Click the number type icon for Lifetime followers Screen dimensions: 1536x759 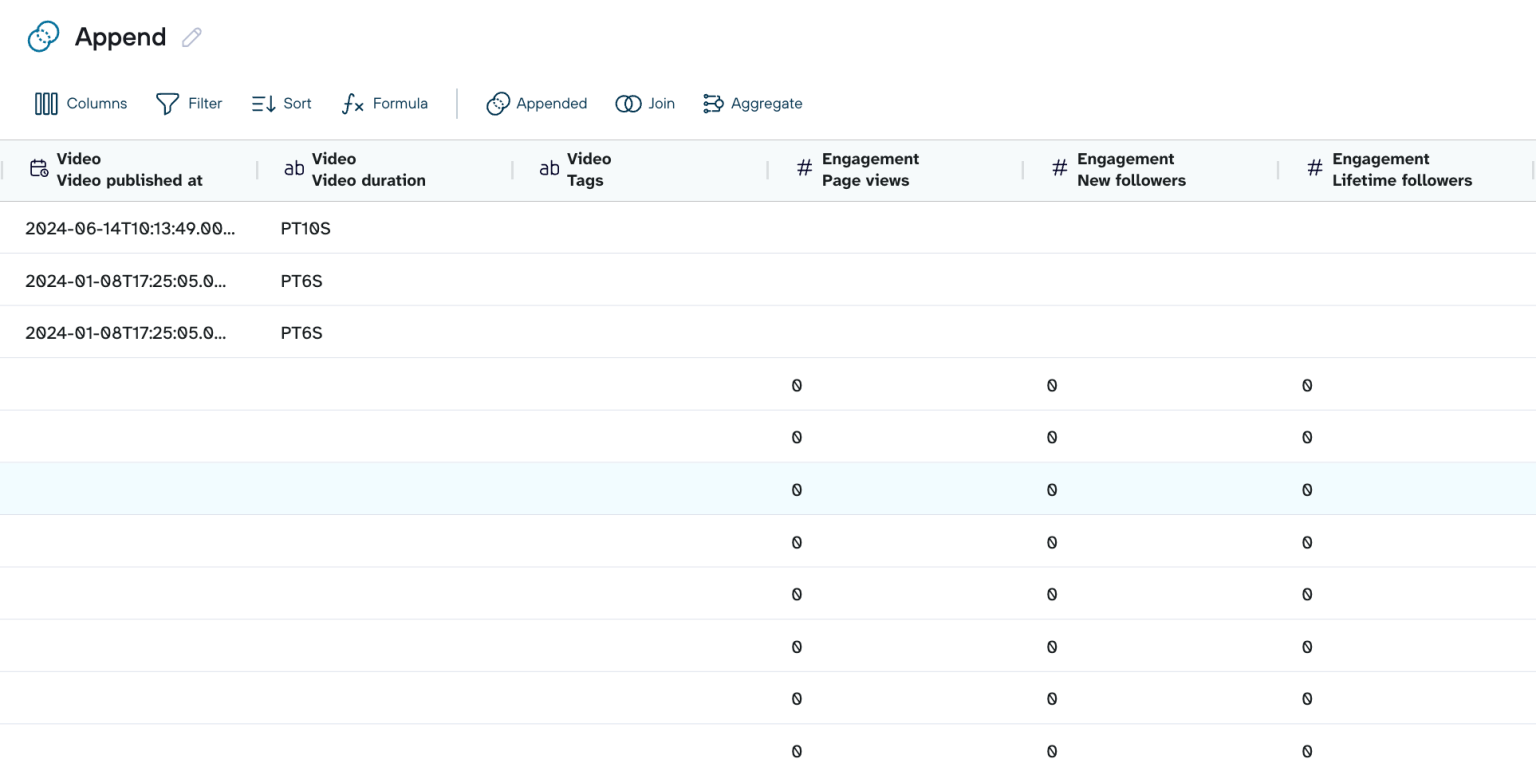[1315, 169]
